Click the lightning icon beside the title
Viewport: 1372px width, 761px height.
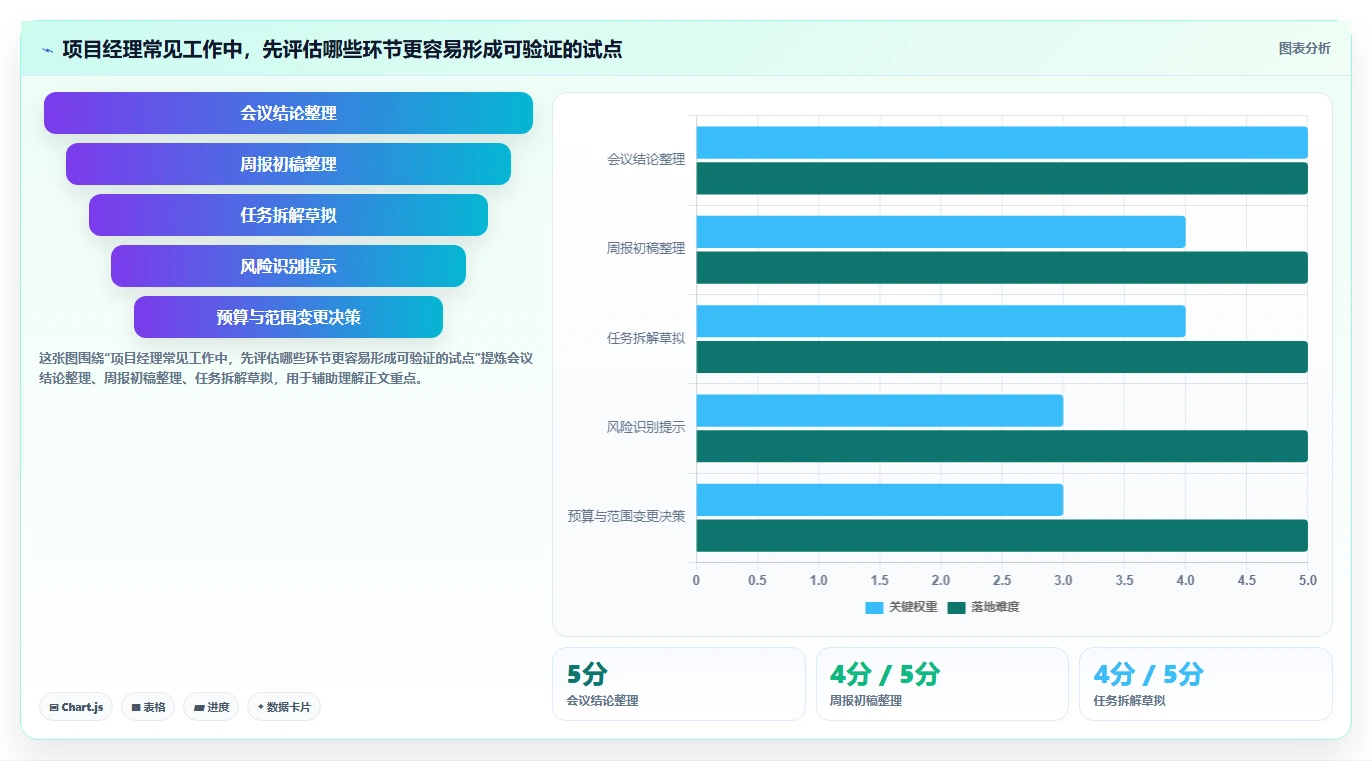(47, 50)
